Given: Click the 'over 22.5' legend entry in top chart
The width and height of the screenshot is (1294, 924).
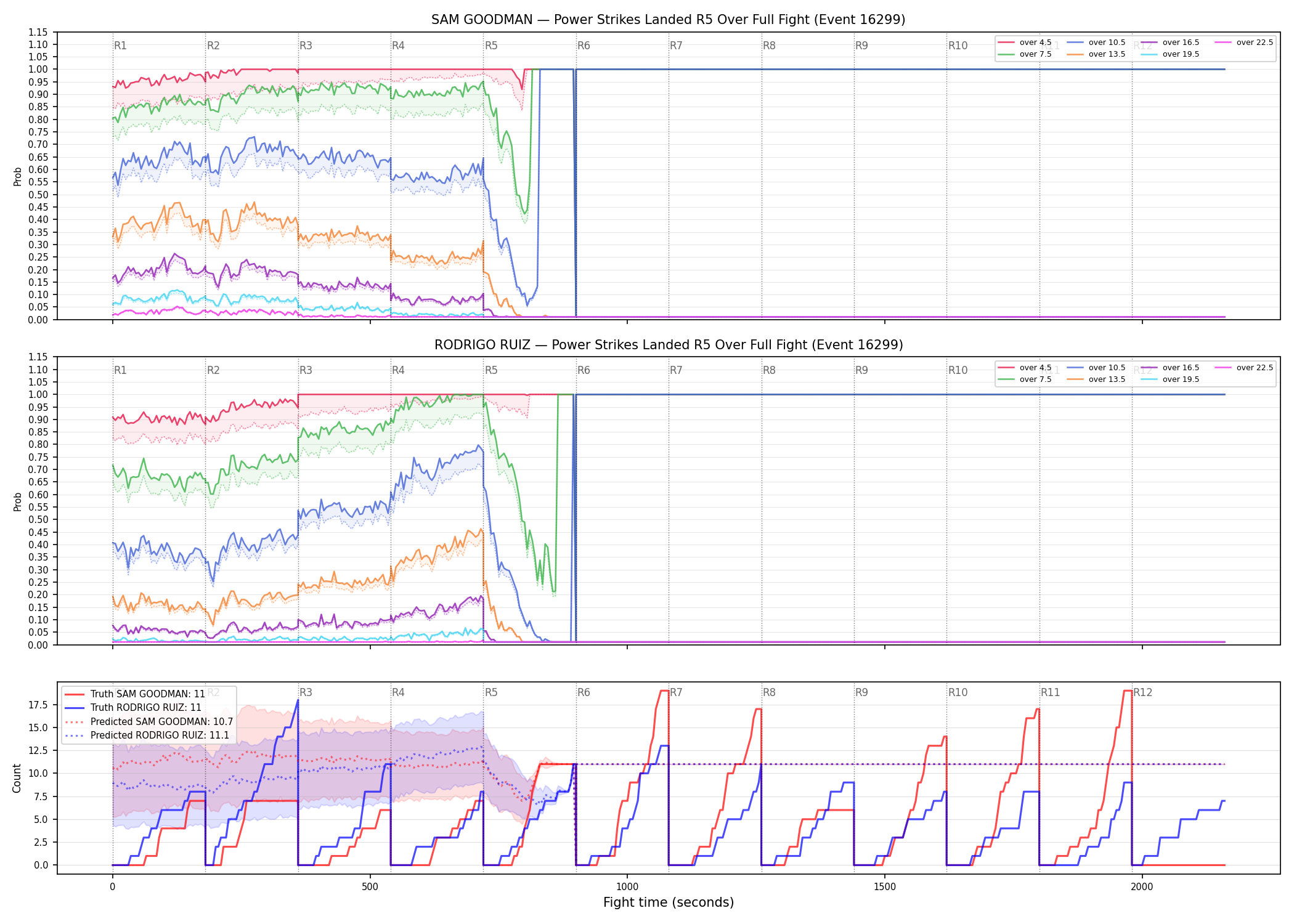Looking at the screenshot, I should click(1243, 43).
